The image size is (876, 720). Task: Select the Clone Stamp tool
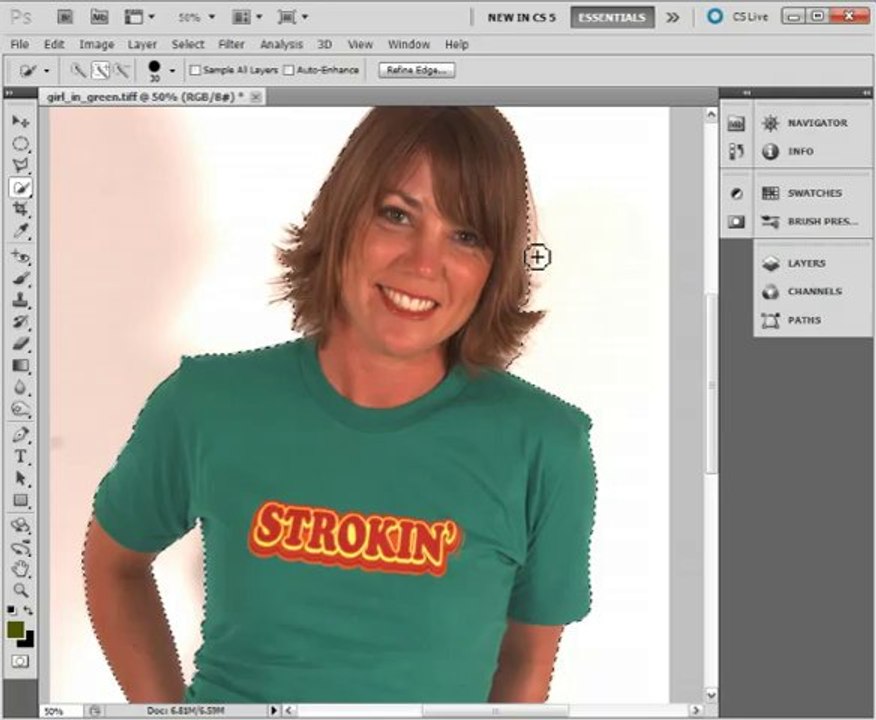click(20, 300)
